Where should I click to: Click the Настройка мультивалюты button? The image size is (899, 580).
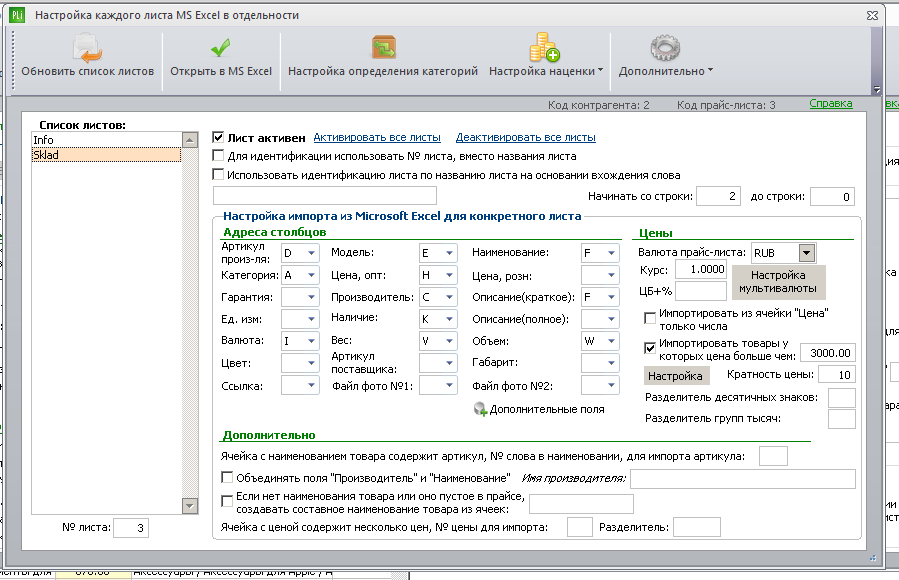click(x=778, y=282)
